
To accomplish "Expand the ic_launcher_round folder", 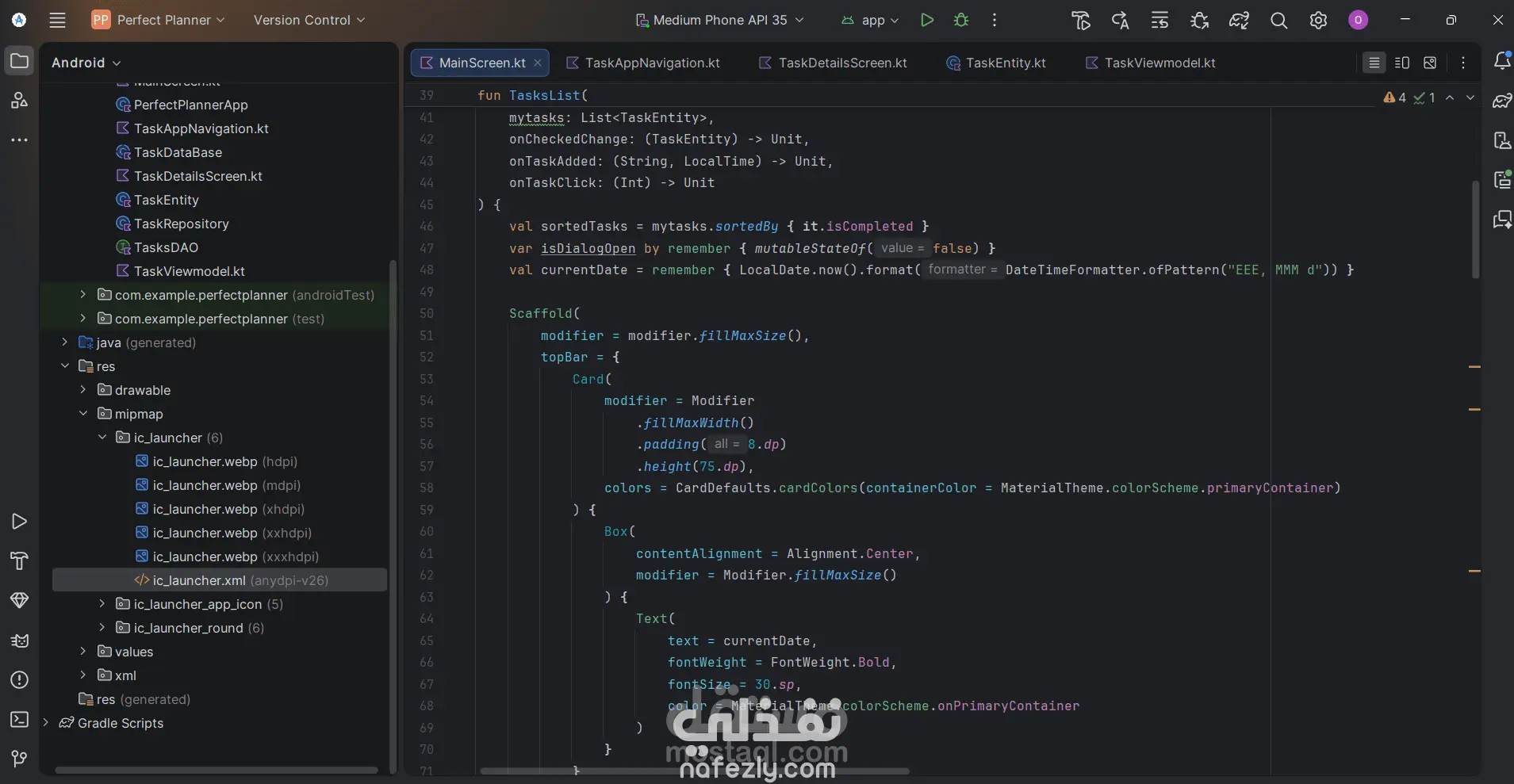I will click(x=102, y=628).
